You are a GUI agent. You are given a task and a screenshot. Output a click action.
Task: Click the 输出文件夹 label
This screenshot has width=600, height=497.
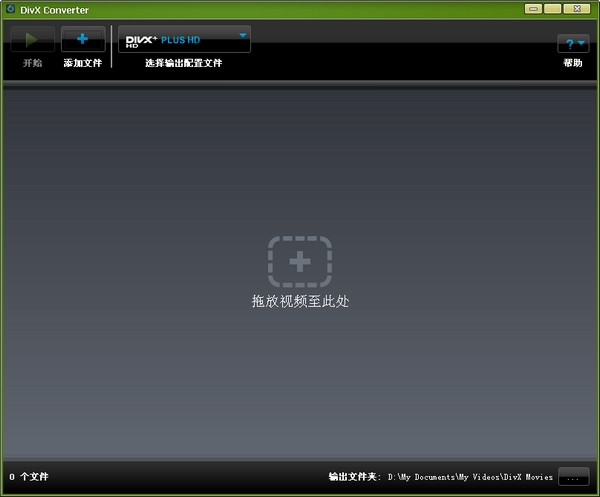[354, 477]
